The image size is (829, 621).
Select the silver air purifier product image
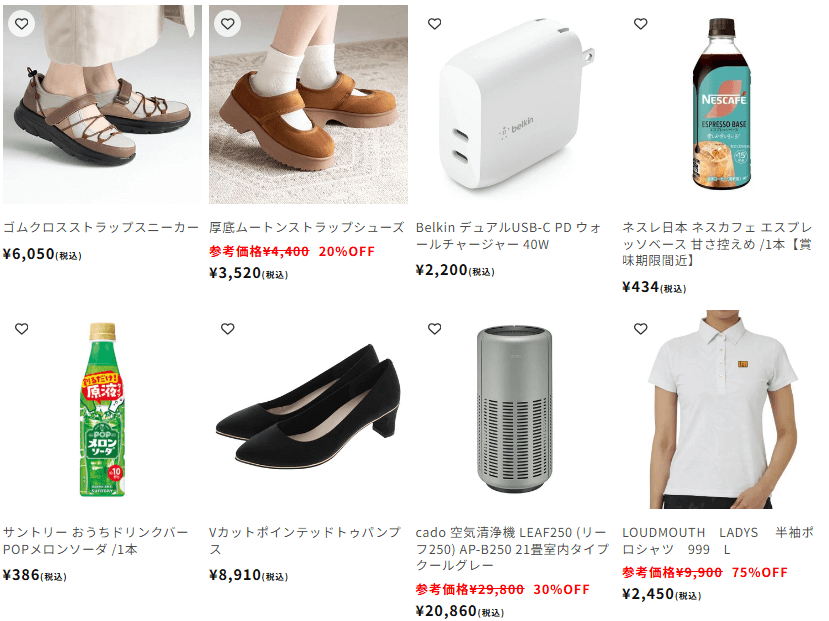coord(515,410)
